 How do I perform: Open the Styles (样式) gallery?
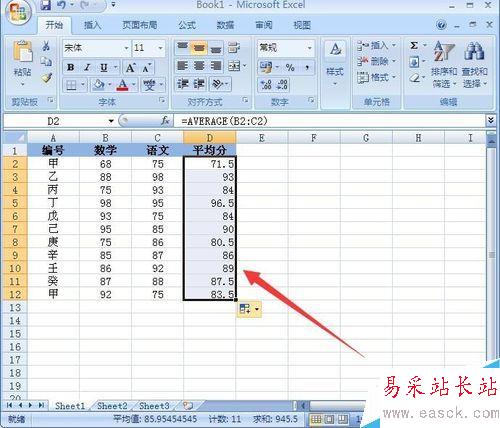[x=335, y=63]
